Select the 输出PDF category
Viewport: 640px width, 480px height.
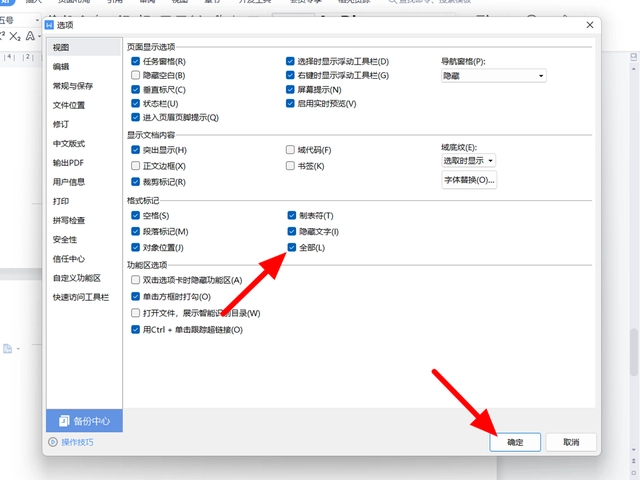(84, 162)
